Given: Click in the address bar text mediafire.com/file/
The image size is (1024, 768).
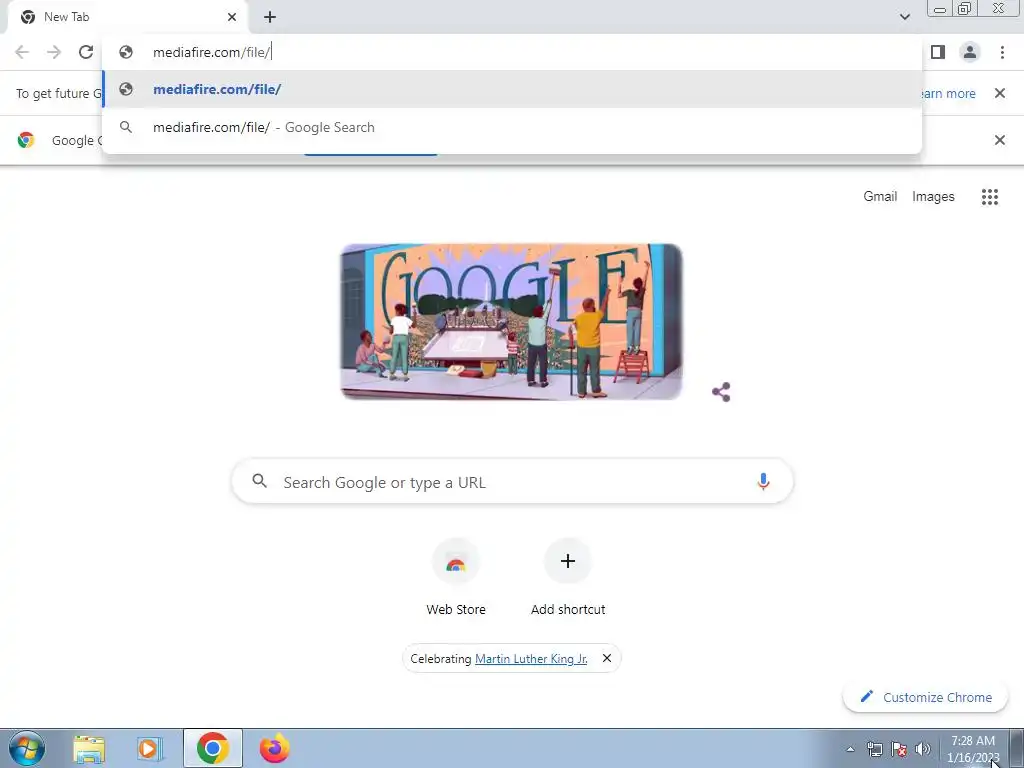Looking at the screenshot, I should pyautogui.click(x=212, y=52).
